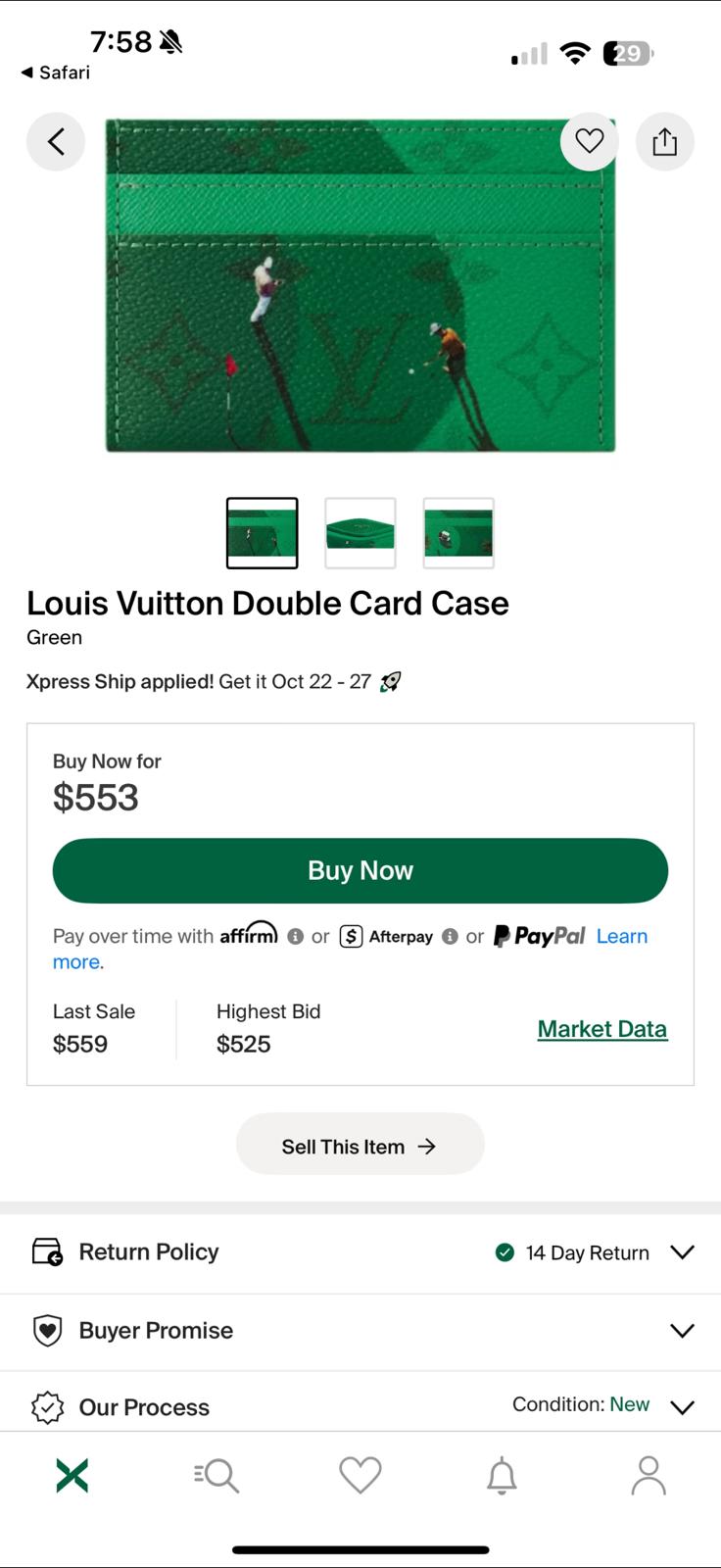Favorite this item with heart icon

589,142
